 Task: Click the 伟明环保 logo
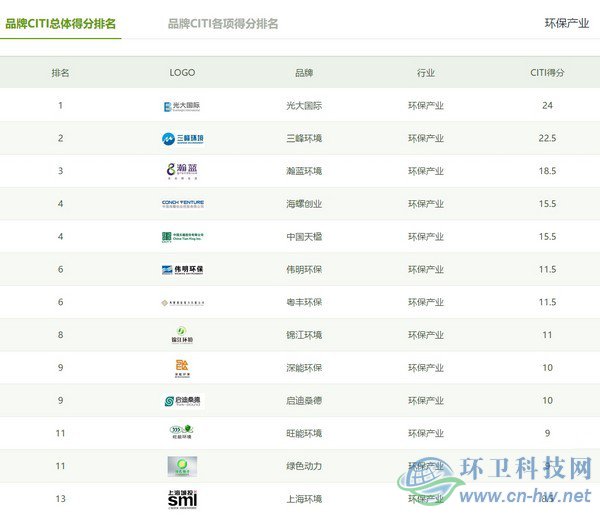182,270
